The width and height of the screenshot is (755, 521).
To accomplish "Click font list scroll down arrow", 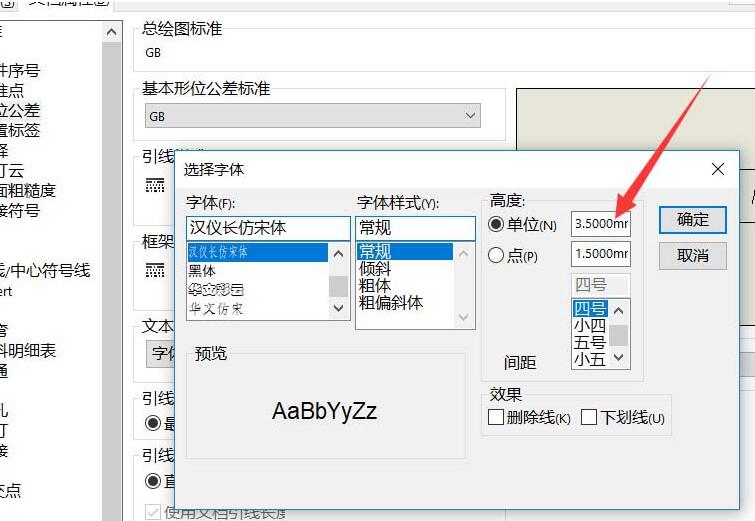I will point(338,308).
